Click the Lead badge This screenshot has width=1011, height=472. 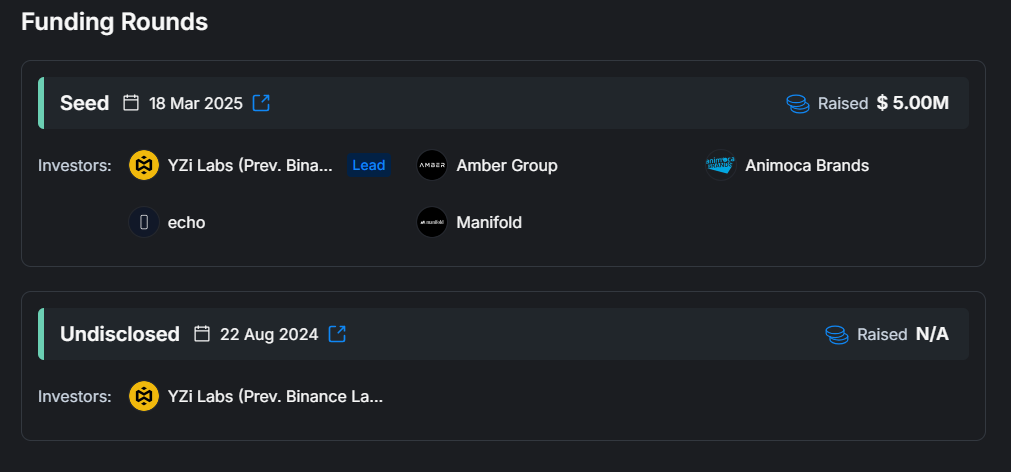[x=369, y=165]
